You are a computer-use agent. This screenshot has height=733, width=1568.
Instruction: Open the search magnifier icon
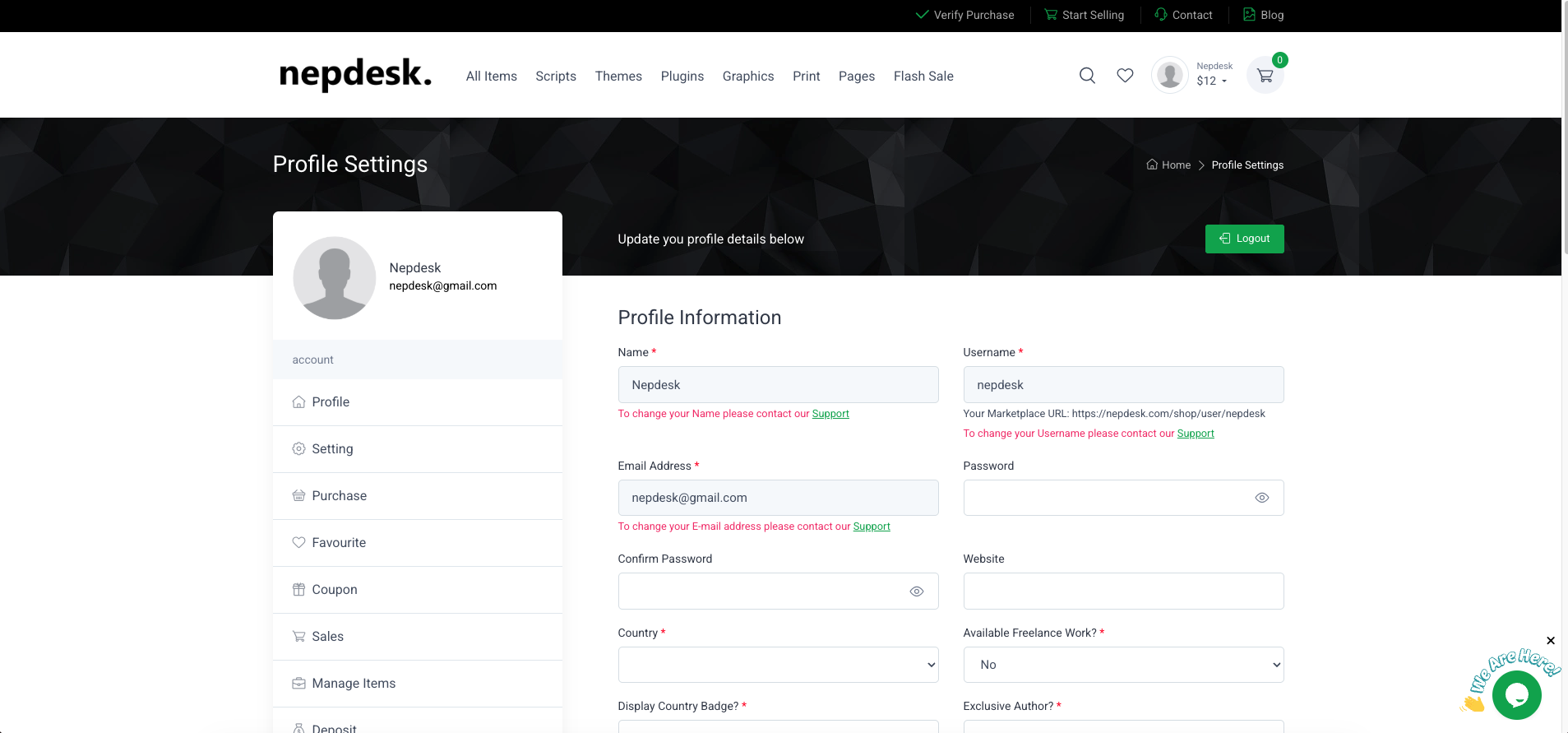(x=1087, y=76)
